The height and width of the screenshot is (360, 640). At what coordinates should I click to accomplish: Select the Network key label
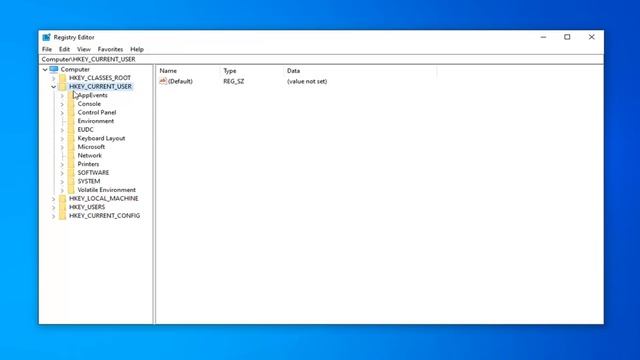(x=89, y=155)
